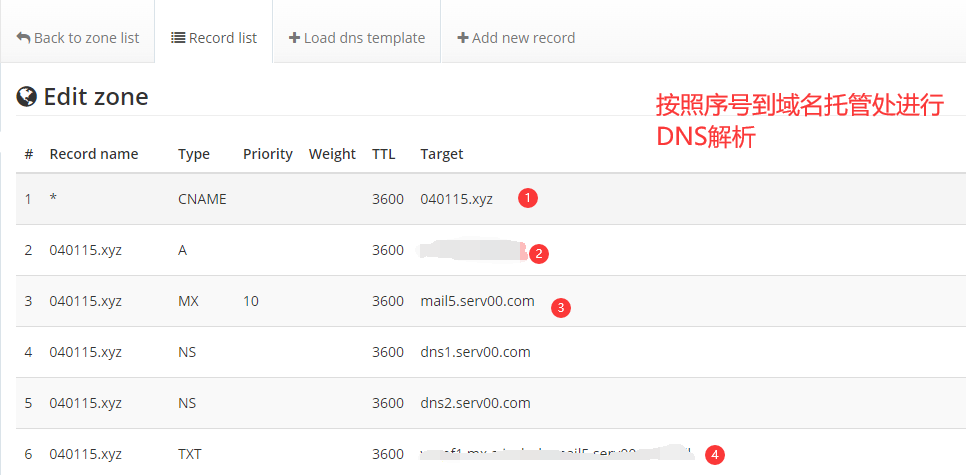
Task: Click red marker number 2 badge
Action: pyautogui.click(x=538, y=253)
